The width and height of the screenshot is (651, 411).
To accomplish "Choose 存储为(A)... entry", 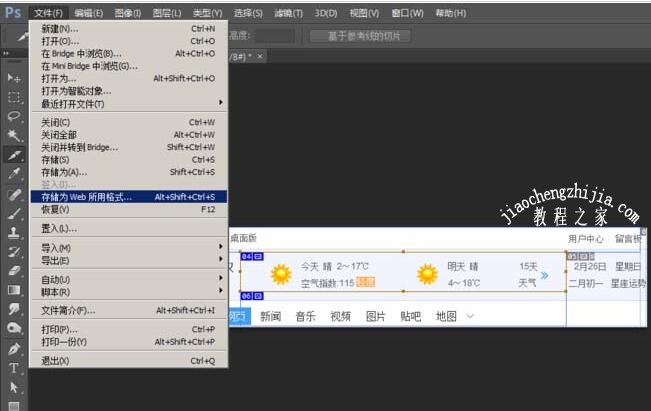I will tap(129, 172).
